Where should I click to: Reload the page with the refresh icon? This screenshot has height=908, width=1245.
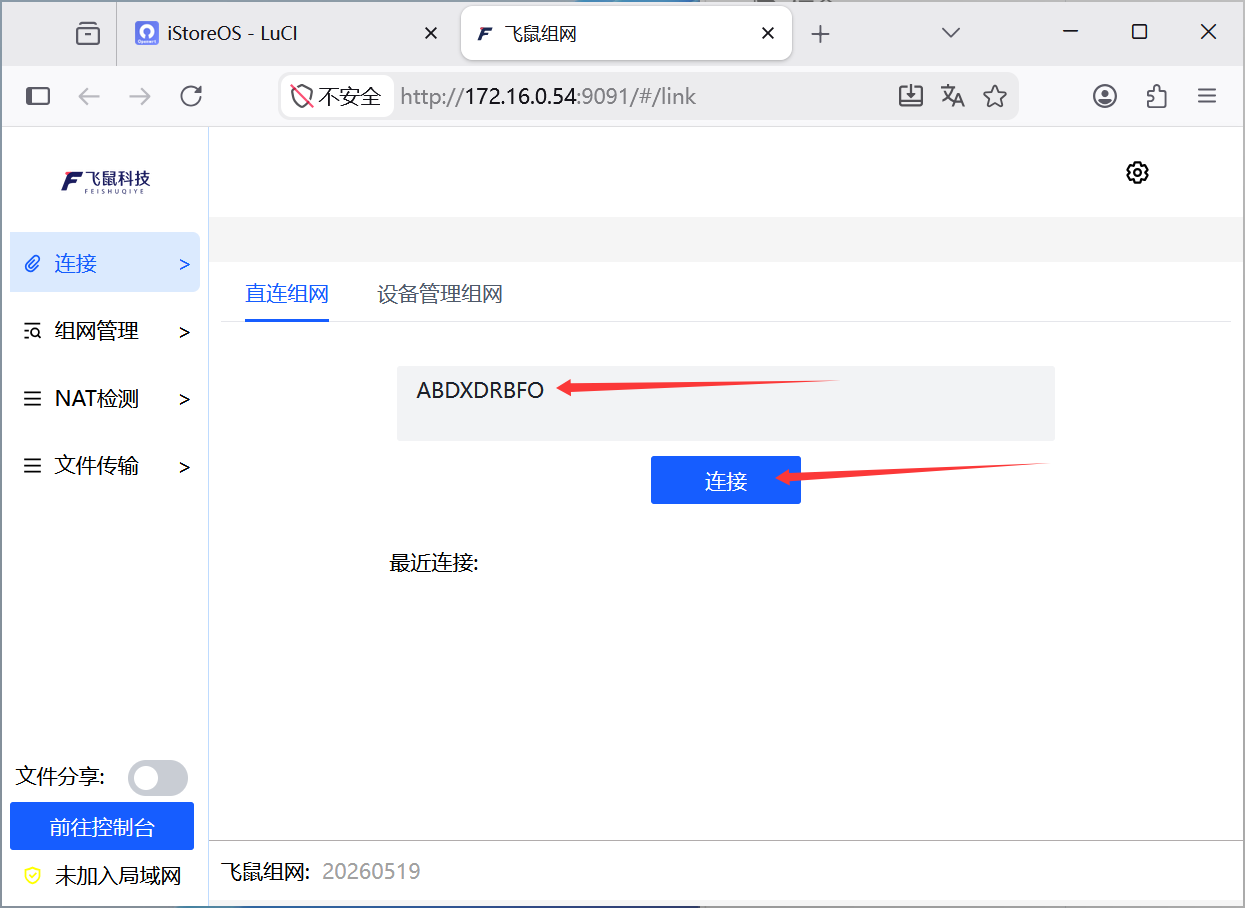191,96
